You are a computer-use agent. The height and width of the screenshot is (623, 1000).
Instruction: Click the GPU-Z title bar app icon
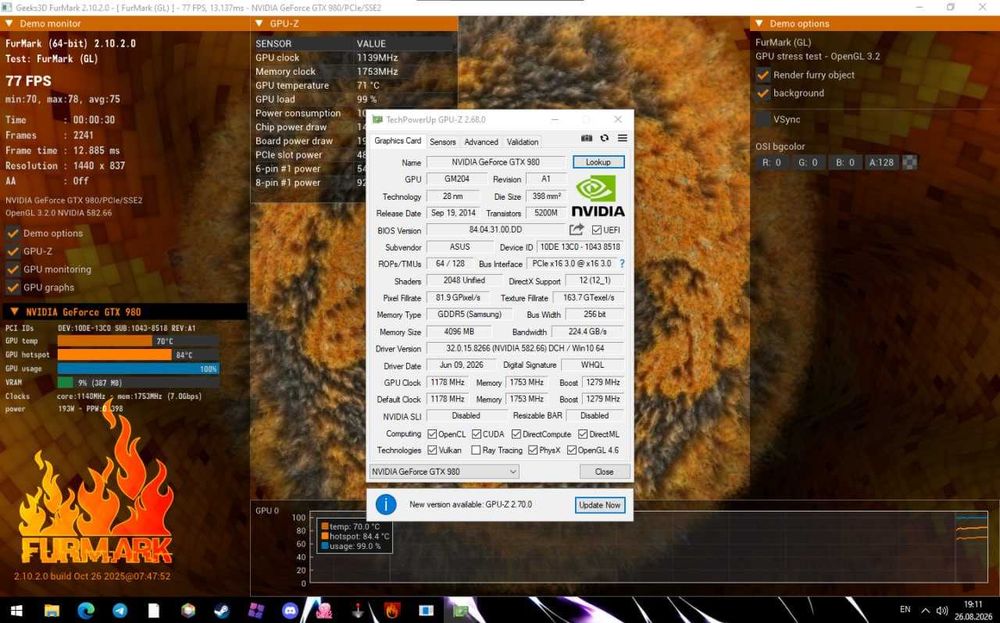tap(377, 120)
